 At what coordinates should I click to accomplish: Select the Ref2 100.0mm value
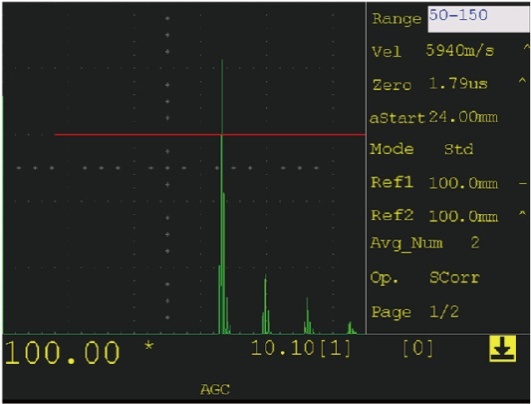coord(434,216)
